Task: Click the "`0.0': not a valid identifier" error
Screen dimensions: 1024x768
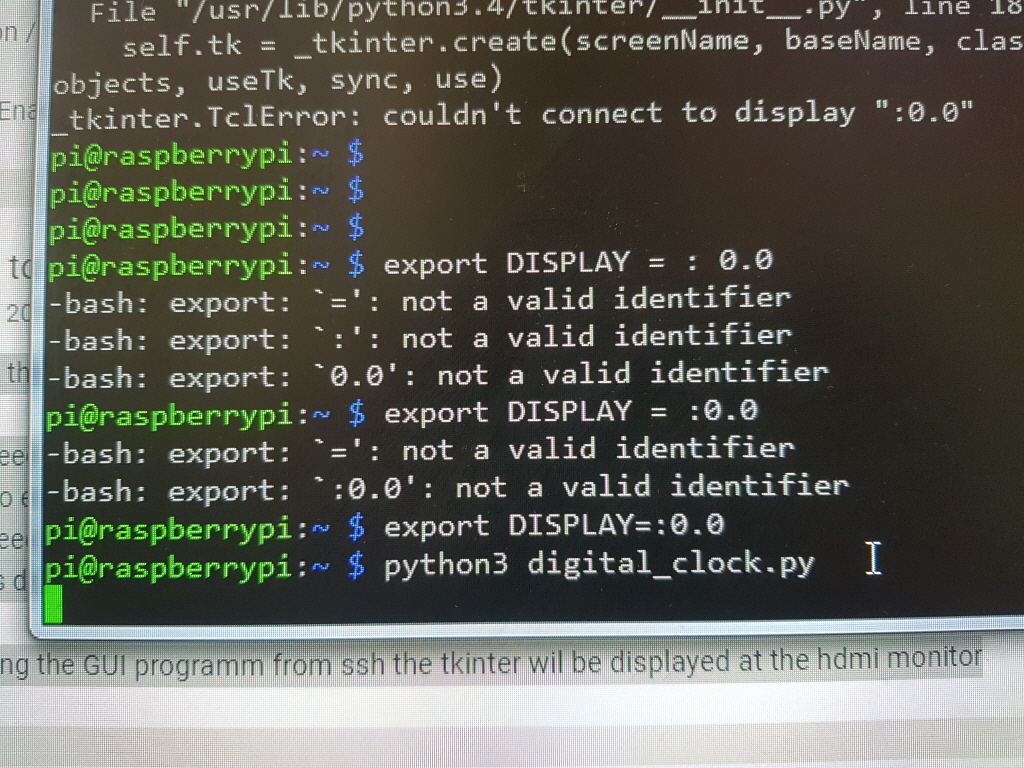Action: point(438,376)
